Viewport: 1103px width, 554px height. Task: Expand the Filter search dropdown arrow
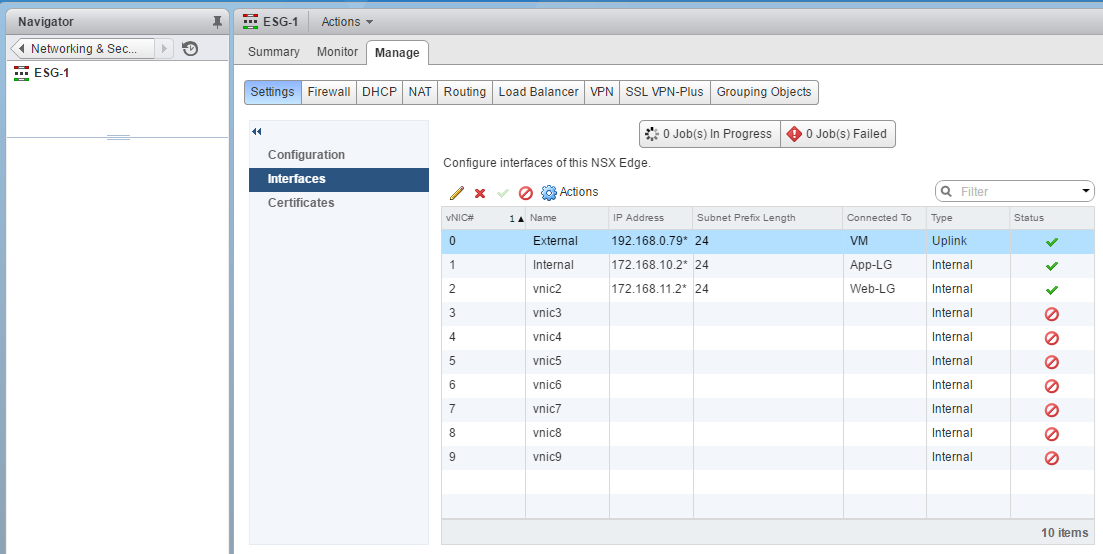click(x=1086, y=191)
